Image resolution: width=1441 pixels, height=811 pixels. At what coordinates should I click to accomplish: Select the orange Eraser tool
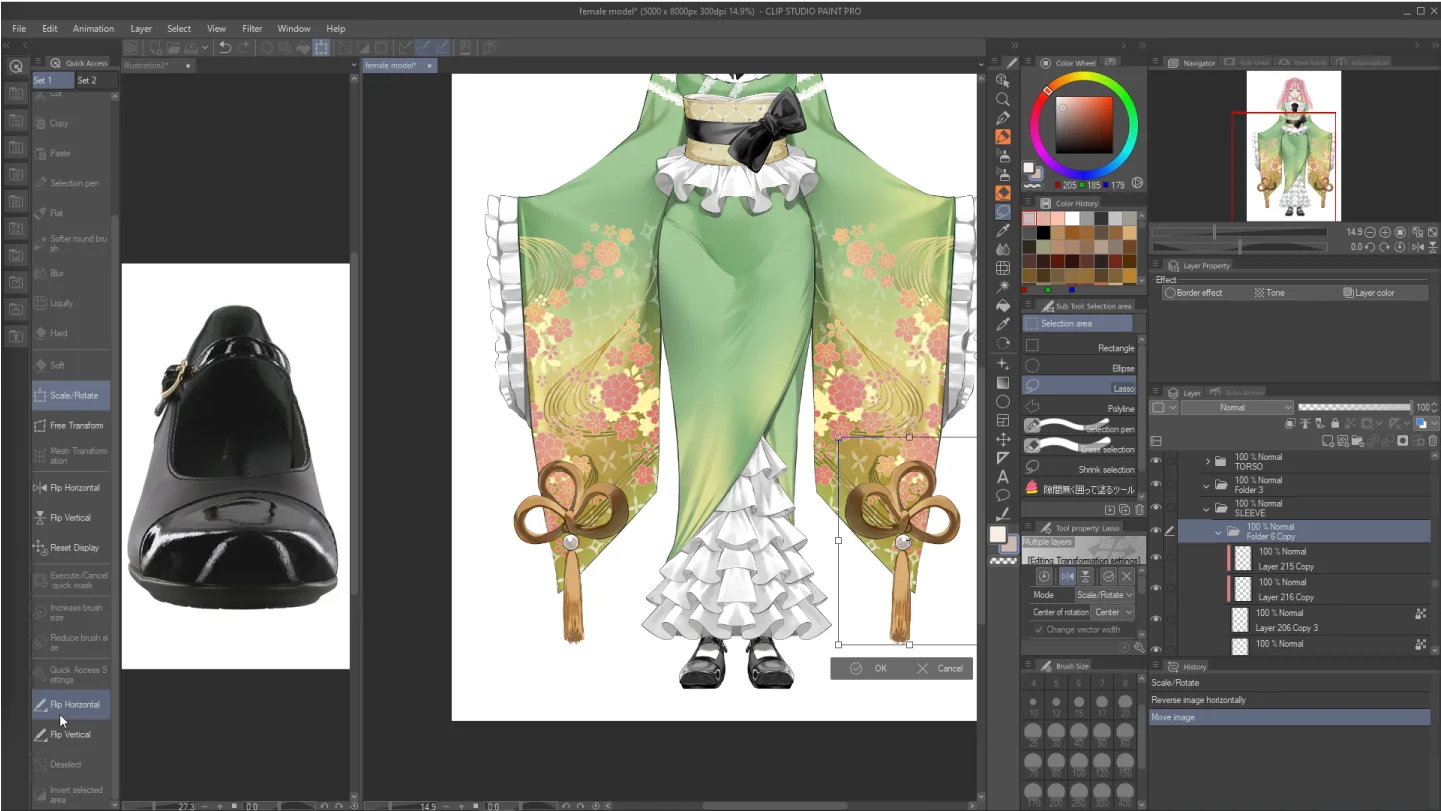(1003, 193)
